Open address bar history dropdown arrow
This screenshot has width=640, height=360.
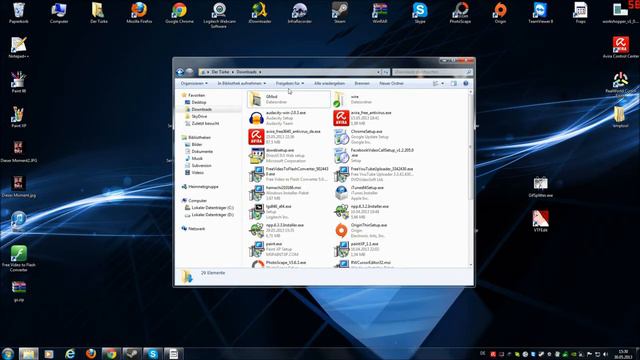(378, 72)
